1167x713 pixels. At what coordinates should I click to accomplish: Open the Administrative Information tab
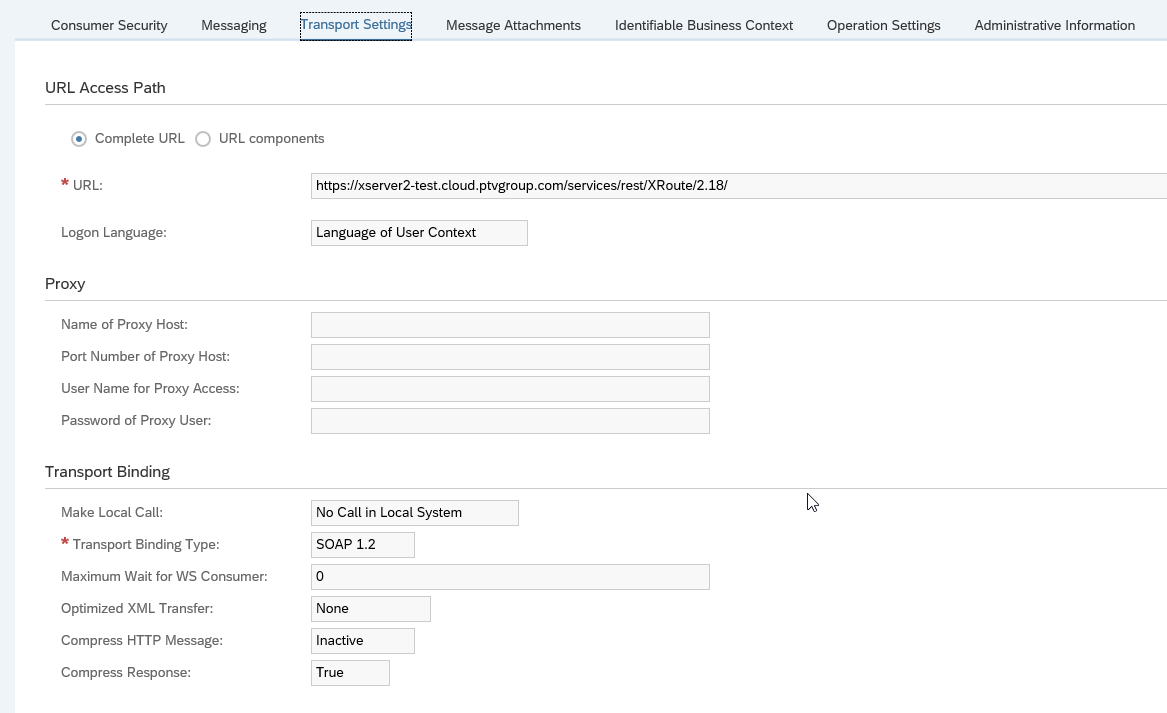coord(1054,25)
